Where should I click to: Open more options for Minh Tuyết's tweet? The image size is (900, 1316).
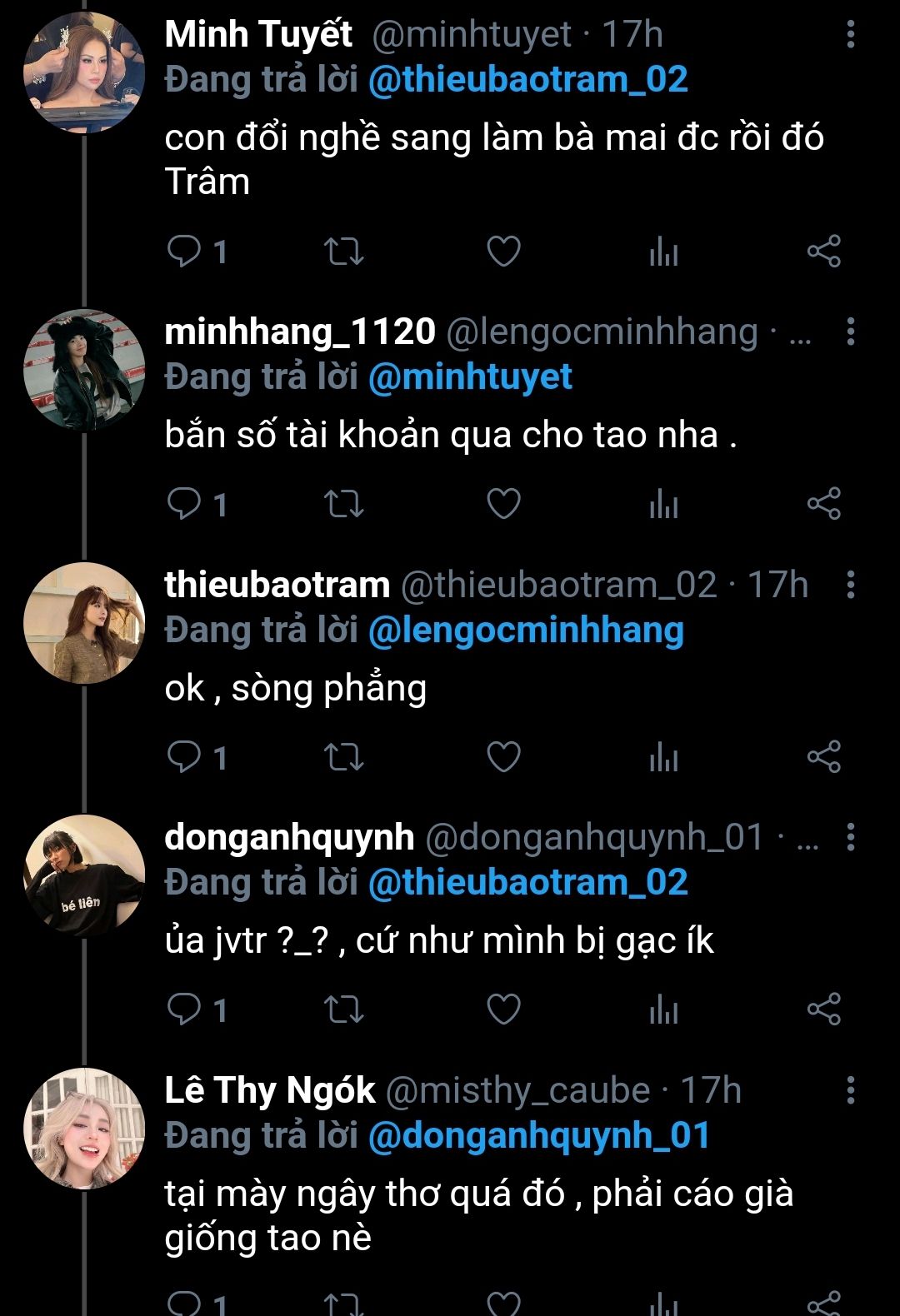(x=850, y=34)
